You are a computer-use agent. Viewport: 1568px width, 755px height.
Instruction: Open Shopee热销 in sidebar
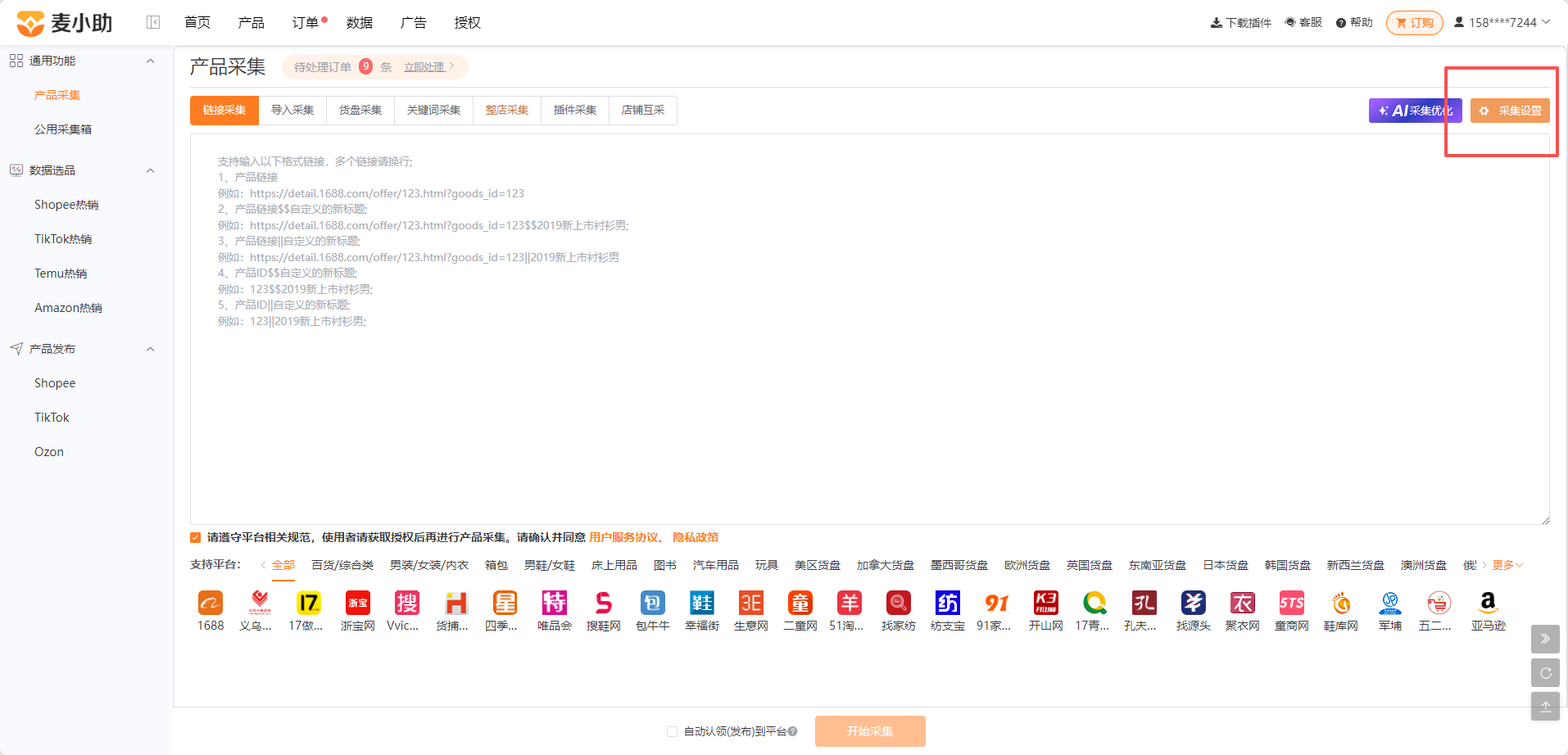tap(66, 205)
